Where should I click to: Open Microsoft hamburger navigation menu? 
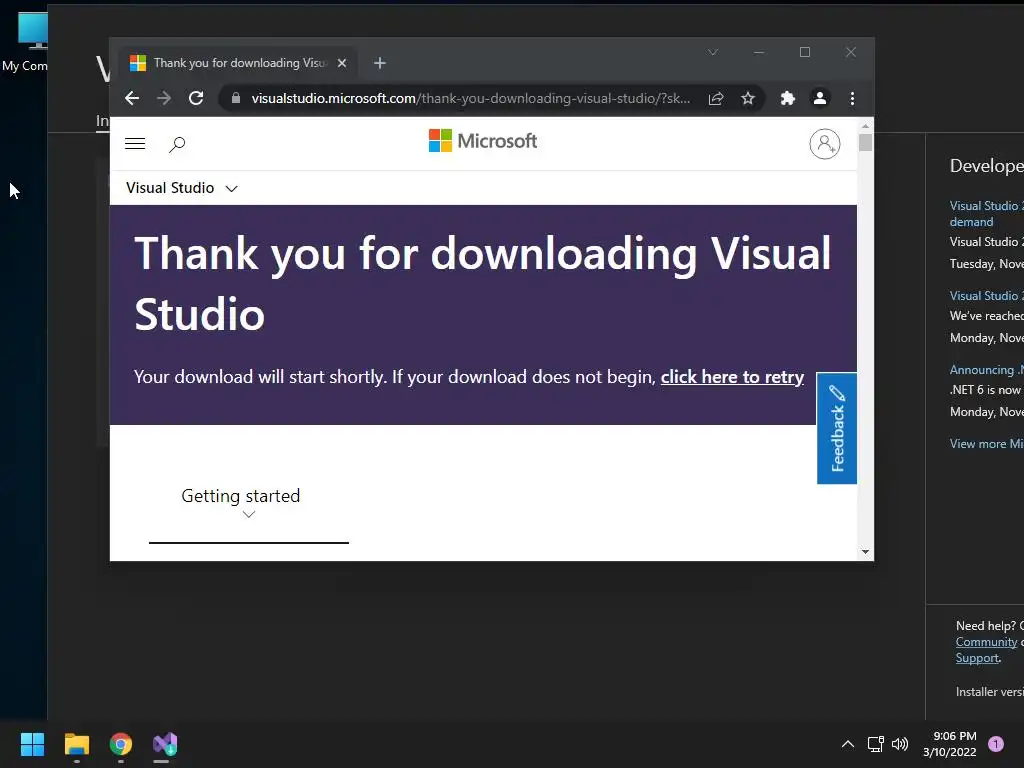pos(135,144)
